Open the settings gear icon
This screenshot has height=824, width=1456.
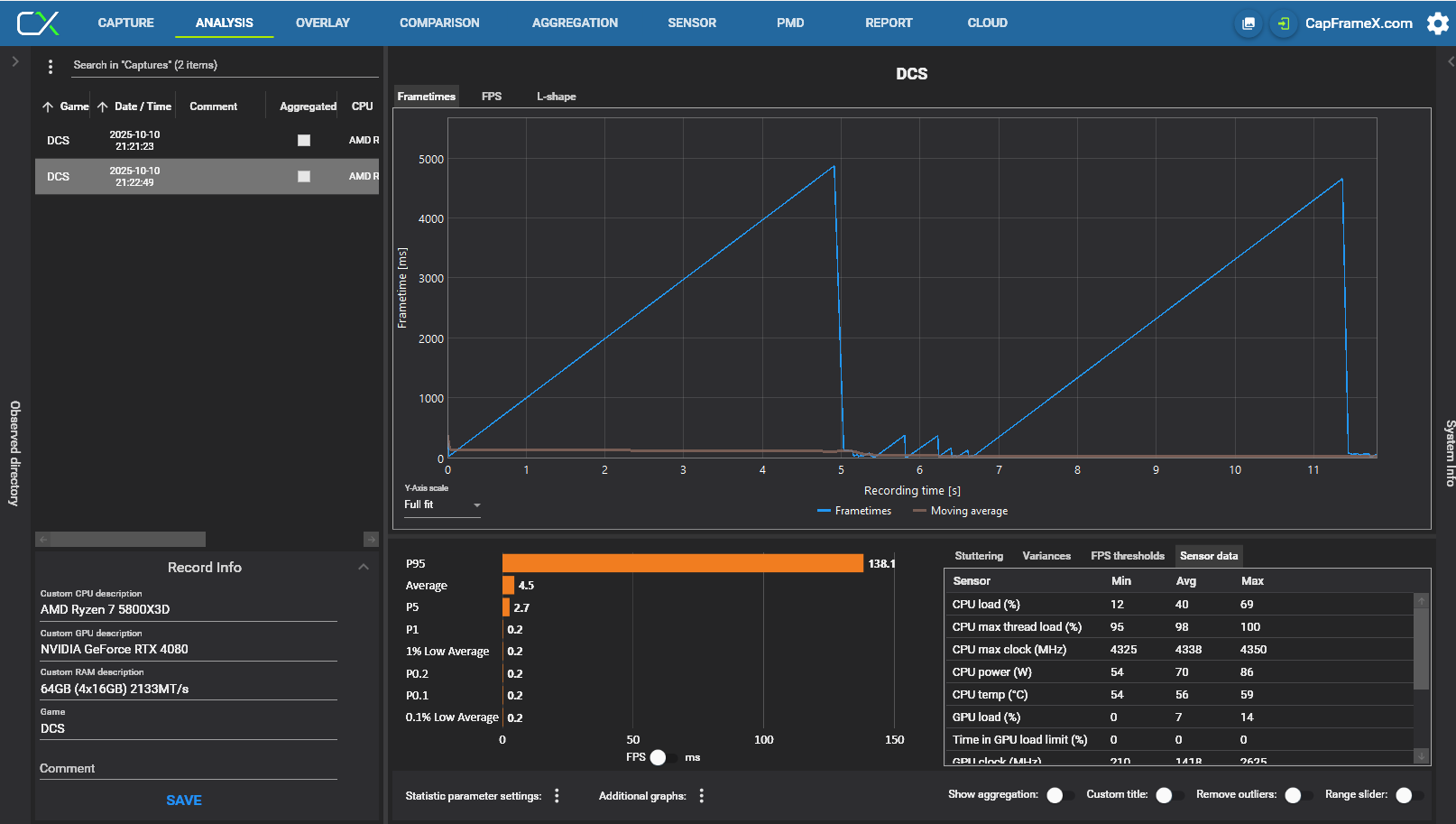point(1438,23)
